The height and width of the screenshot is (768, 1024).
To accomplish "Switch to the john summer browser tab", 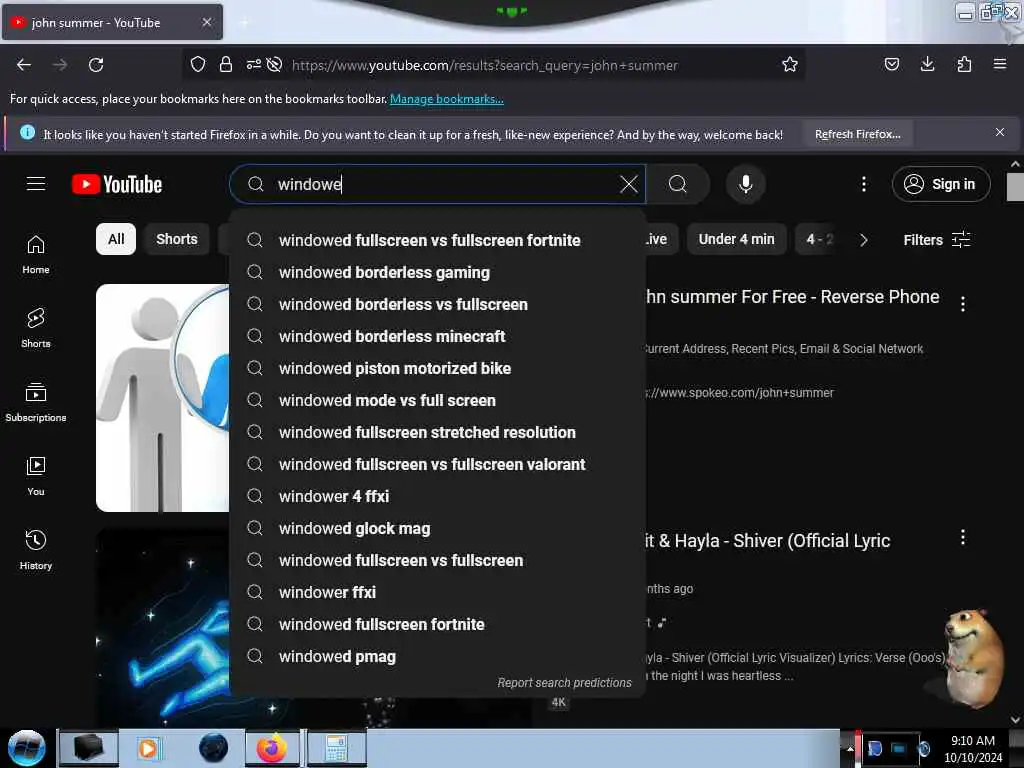I will tap(112, 22).
